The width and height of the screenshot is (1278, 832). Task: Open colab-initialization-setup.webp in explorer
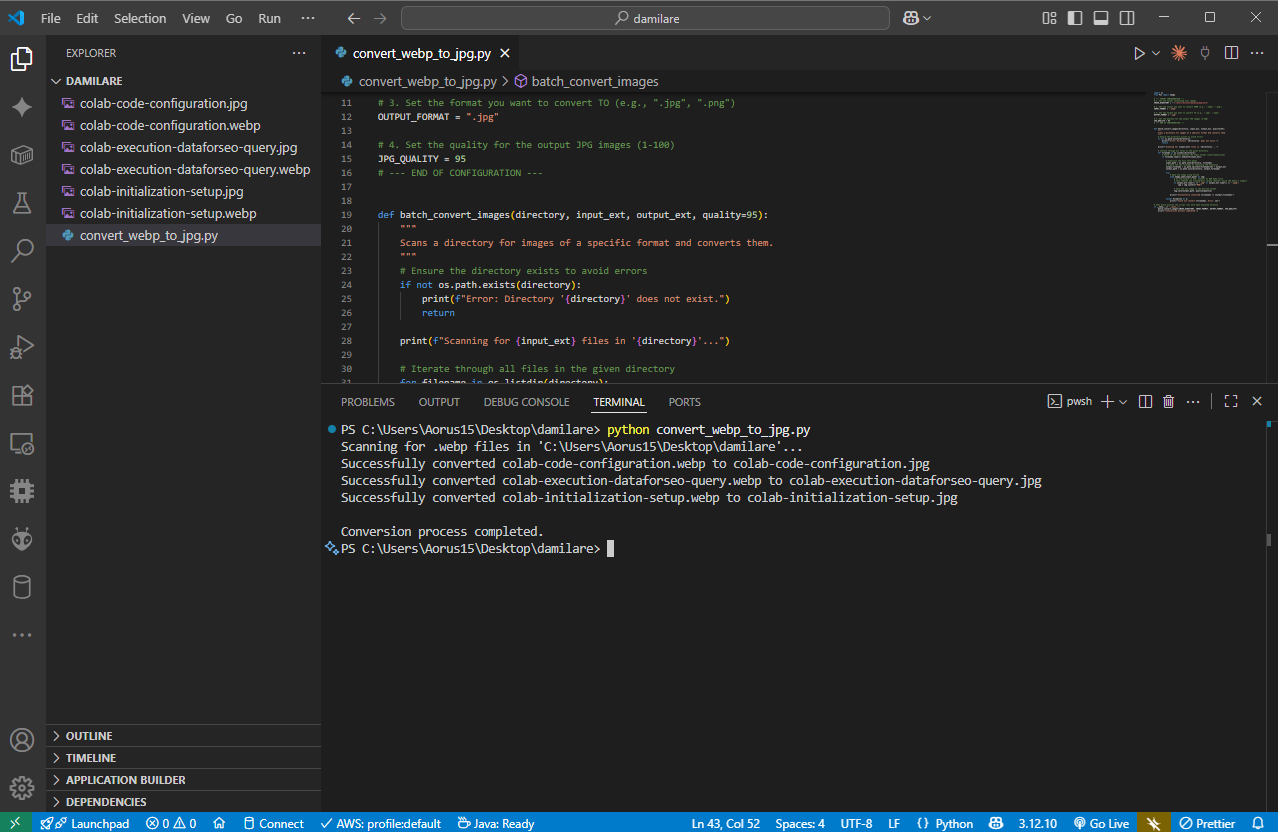(168, 213)
